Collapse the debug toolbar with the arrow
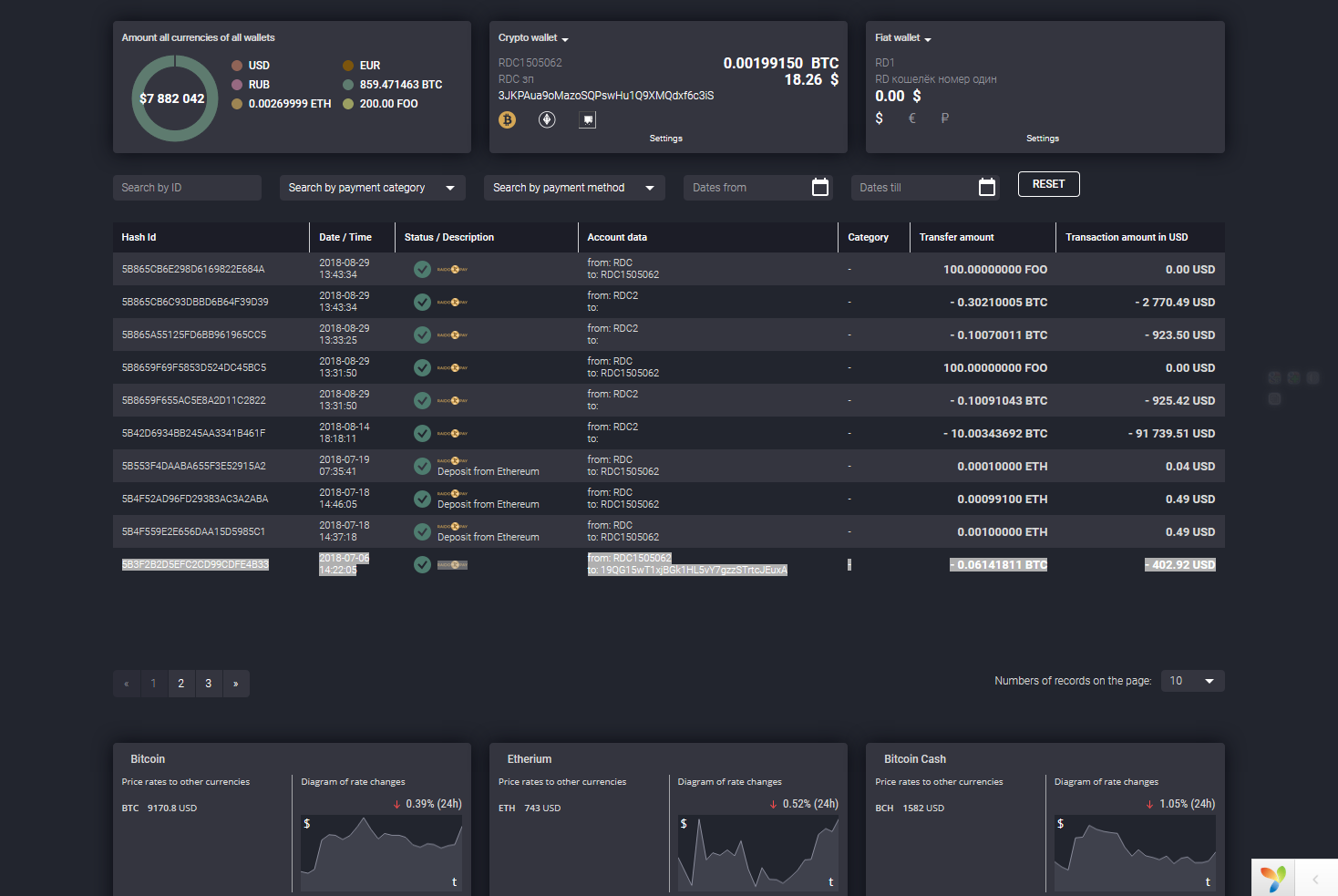Viewport: 1338px width, 896px height. pos(1315,879)
